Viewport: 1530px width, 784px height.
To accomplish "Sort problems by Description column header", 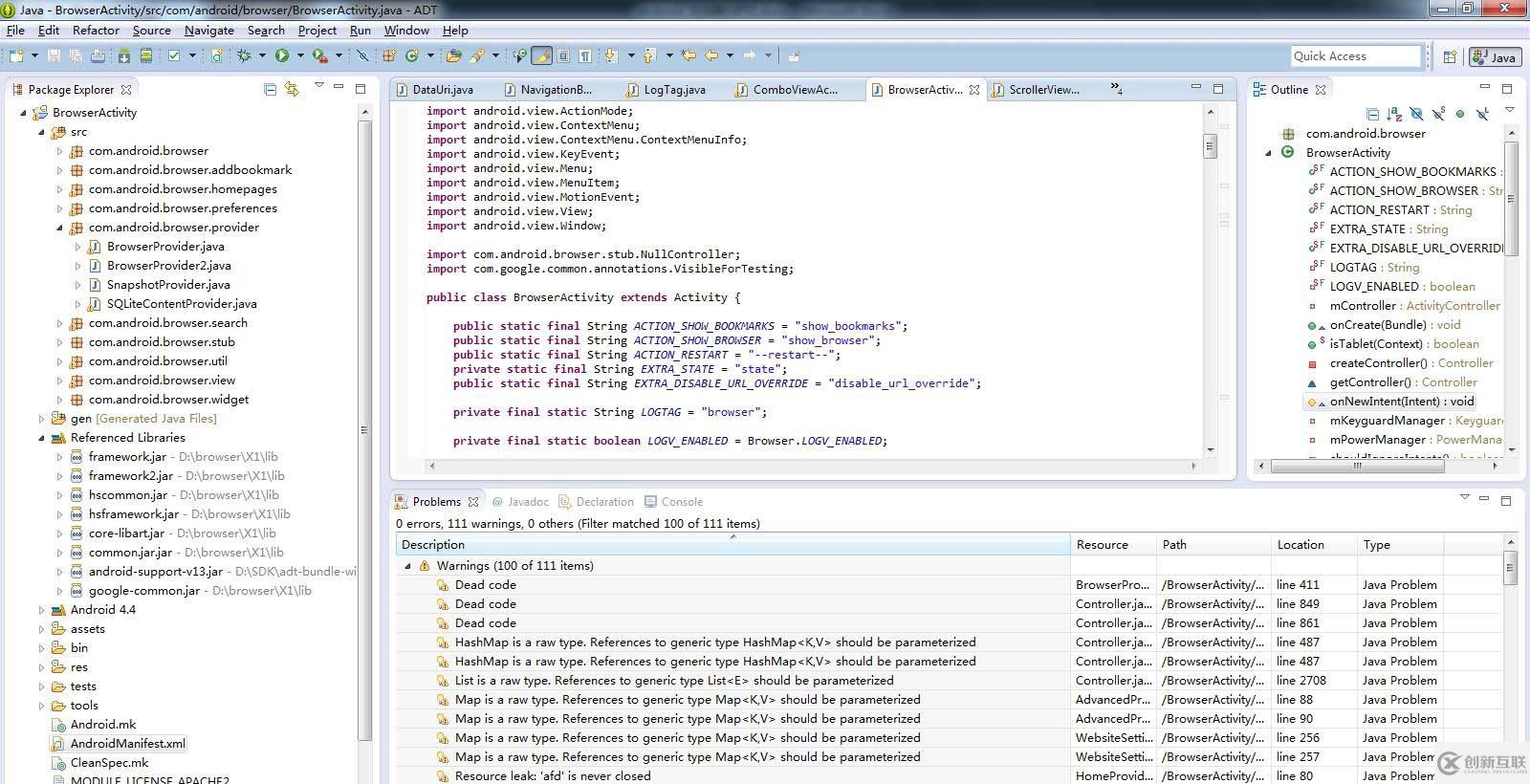I will [732, 544].
